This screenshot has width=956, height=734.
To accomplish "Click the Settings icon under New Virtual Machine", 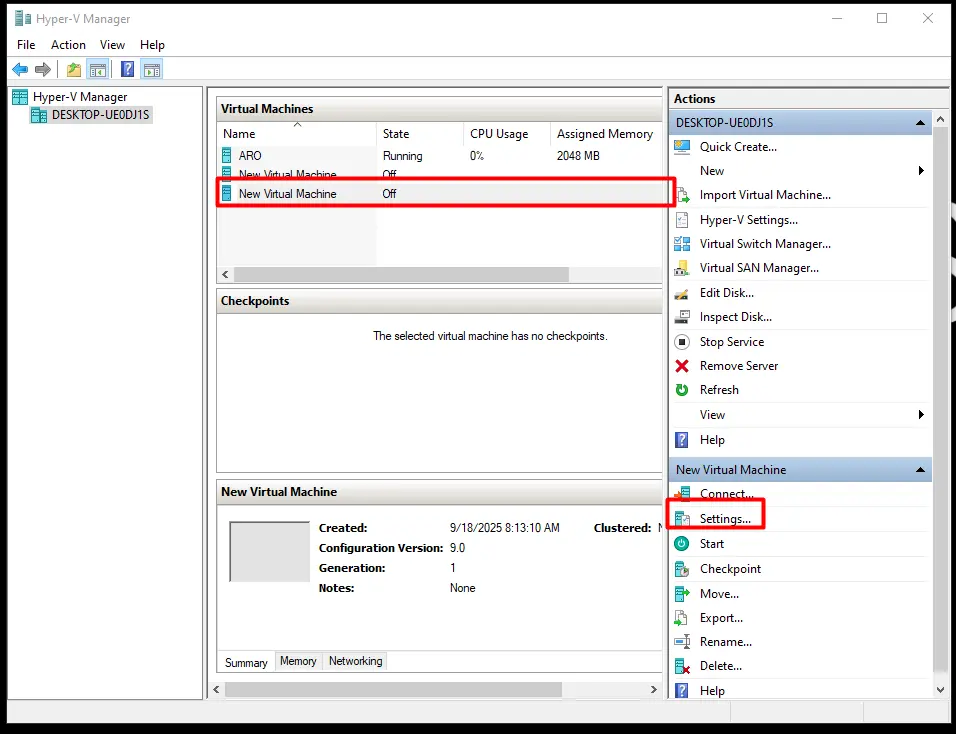I will click(682, 519).
